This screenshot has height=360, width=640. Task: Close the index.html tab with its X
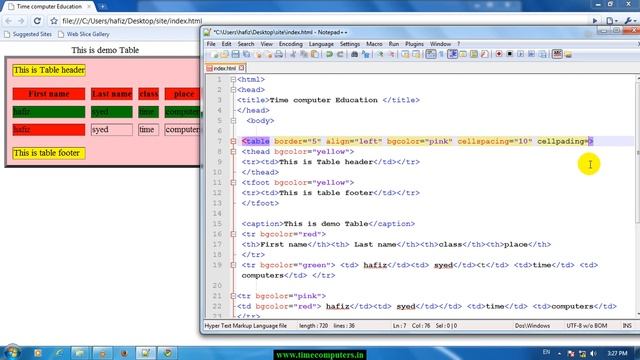pyautogui.click(x=242, y=68)
